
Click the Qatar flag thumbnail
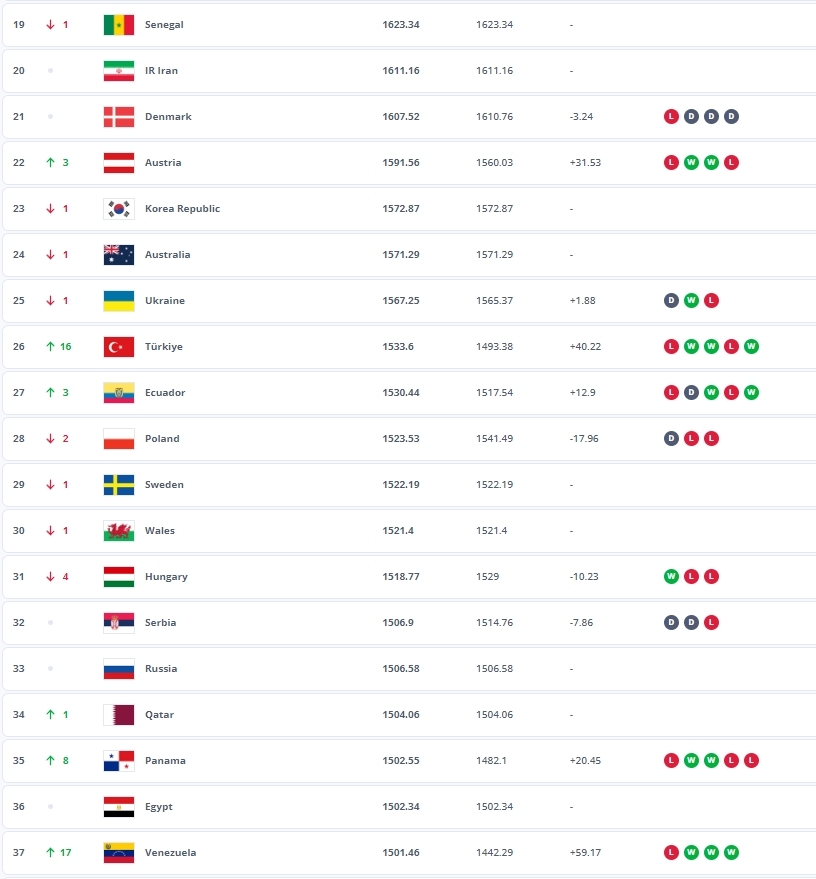pos(119,714)
